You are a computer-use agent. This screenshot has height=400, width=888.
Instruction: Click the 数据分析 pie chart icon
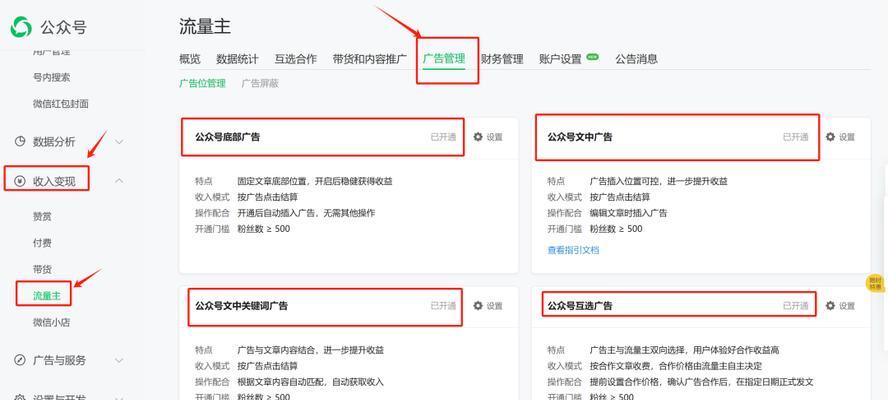[x=20, y=142]
